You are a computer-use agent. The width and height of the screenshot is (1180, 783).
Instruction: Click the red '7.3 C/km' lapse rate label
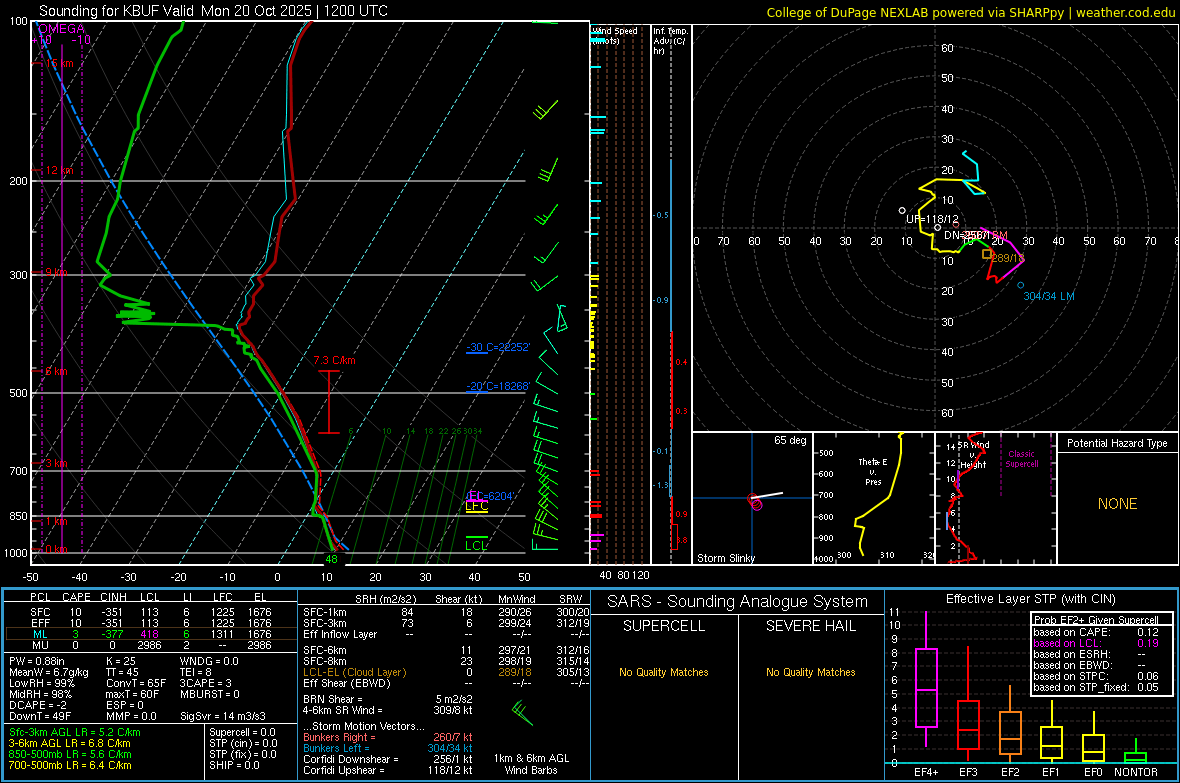[x=334, y=361]
